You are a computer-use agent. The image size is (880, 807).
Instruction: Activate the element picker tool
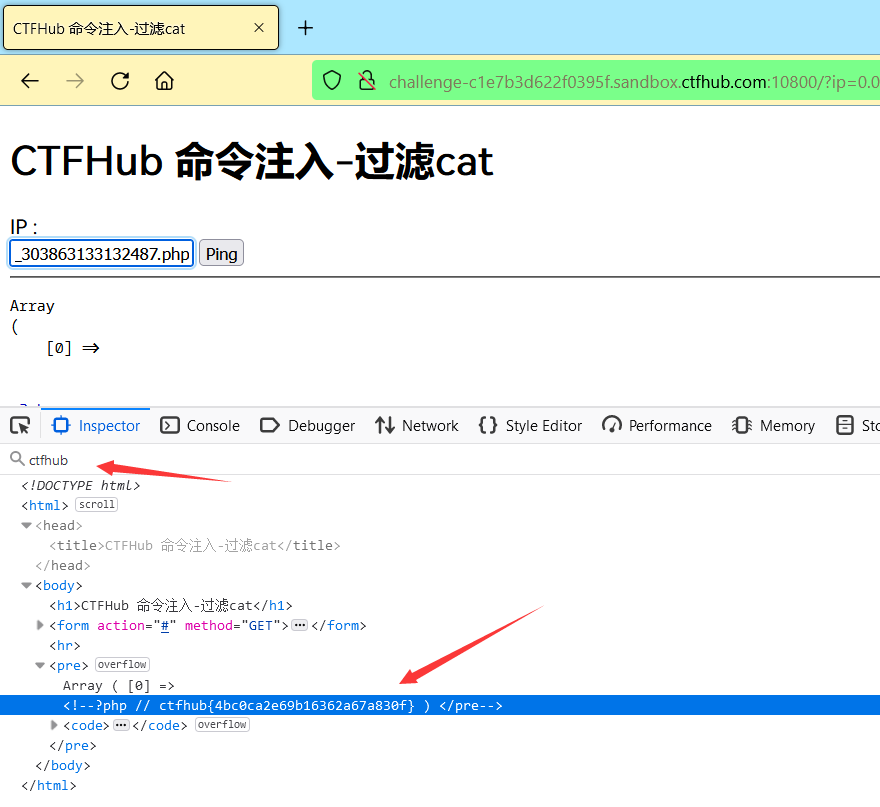(x=20, y=426)
